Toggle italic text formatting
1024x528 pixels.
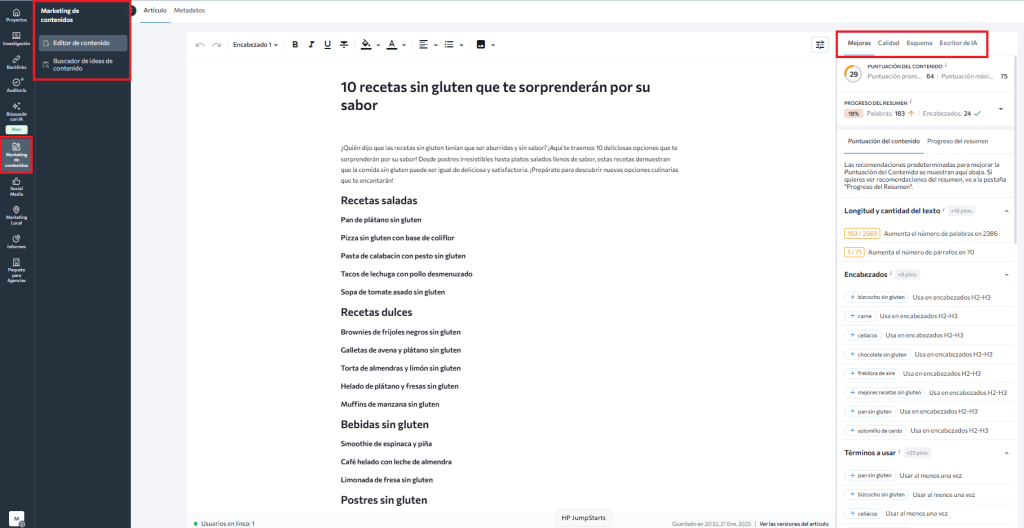pyautogui.click(x=311, y=44)
